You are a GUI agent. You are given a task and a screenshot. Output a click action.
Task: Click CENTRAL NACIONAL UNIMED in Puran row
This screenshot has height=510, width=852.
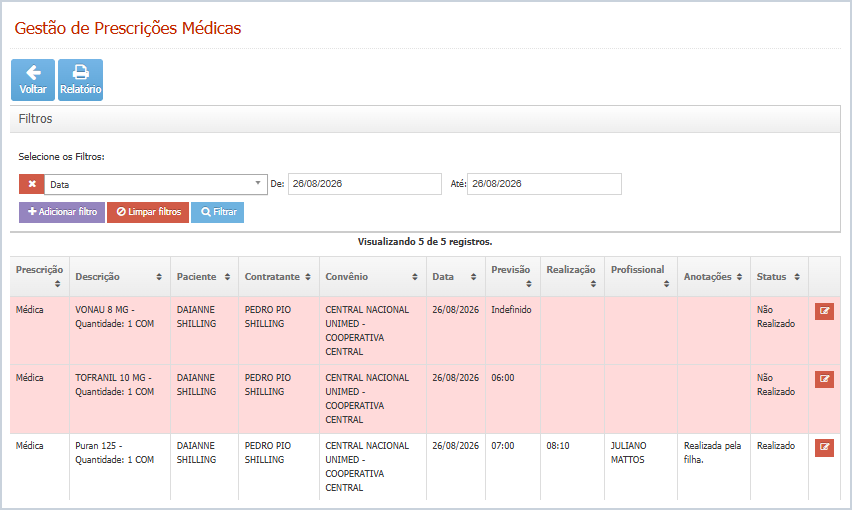point(367,467)
